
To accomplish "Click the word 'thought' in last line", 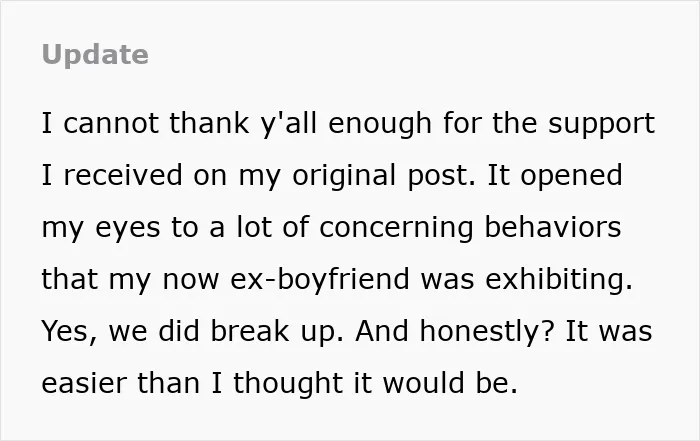I will (288, 385).
